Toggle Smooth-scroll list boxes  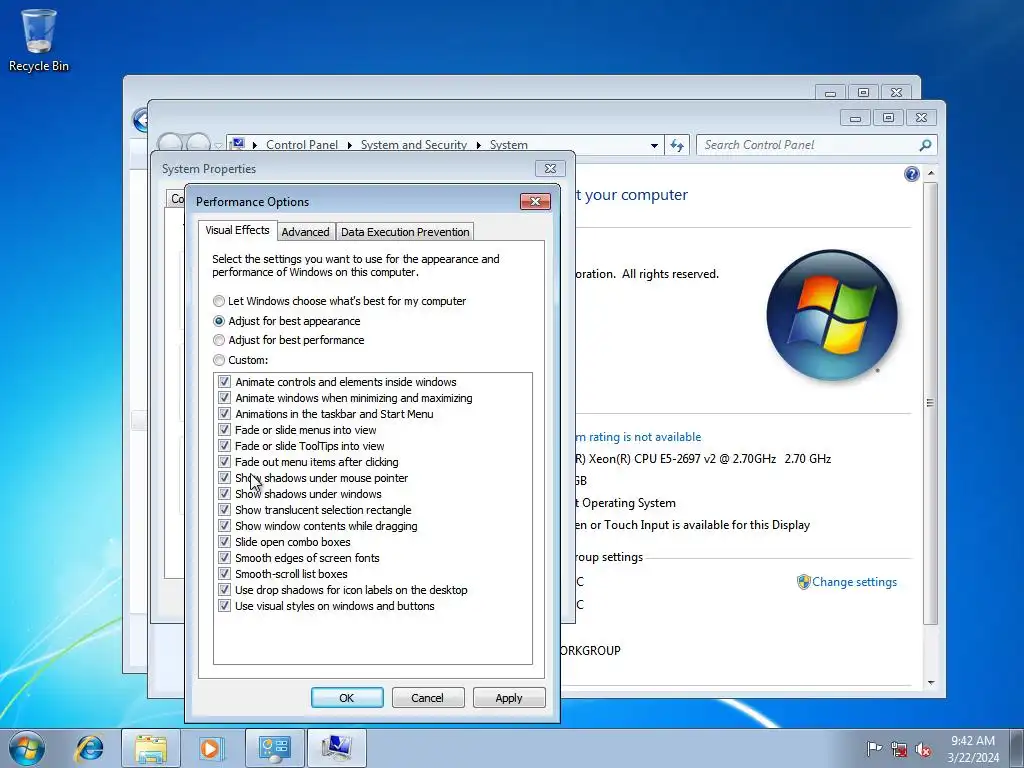pyautogui.click(x=224, y=573)
